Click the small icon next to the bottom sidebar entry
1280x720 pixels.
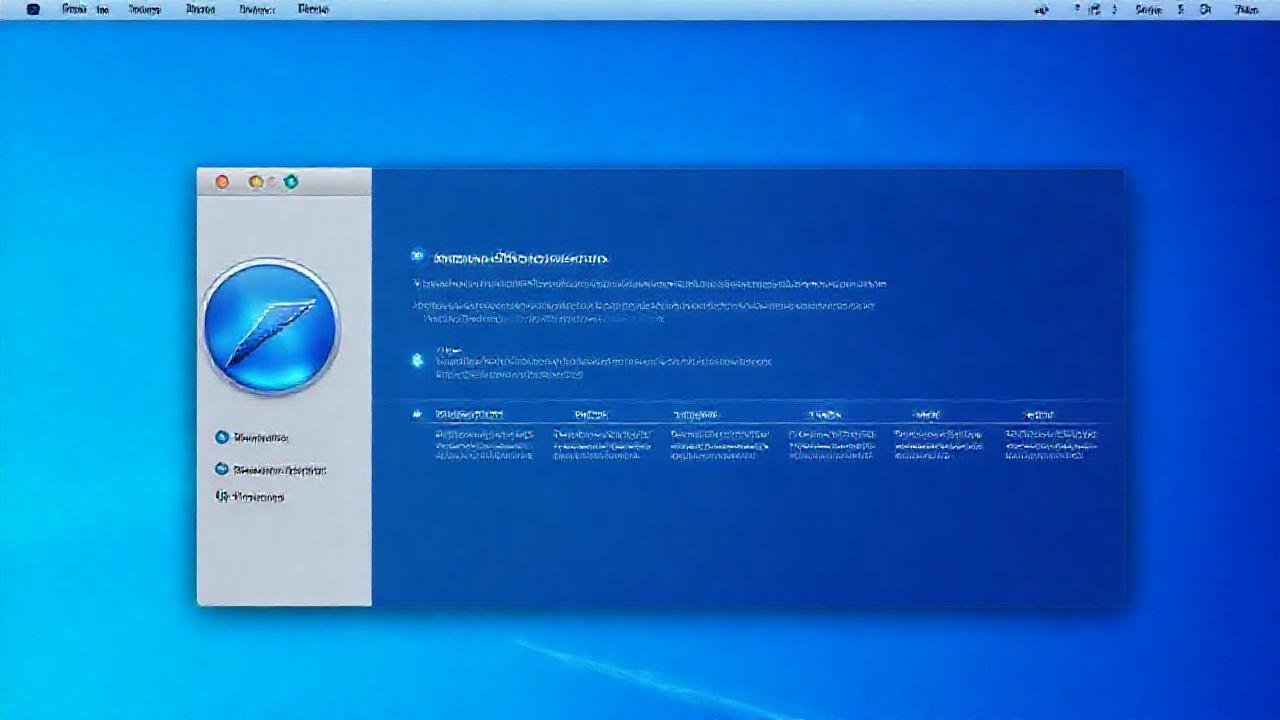pos(222,496)
